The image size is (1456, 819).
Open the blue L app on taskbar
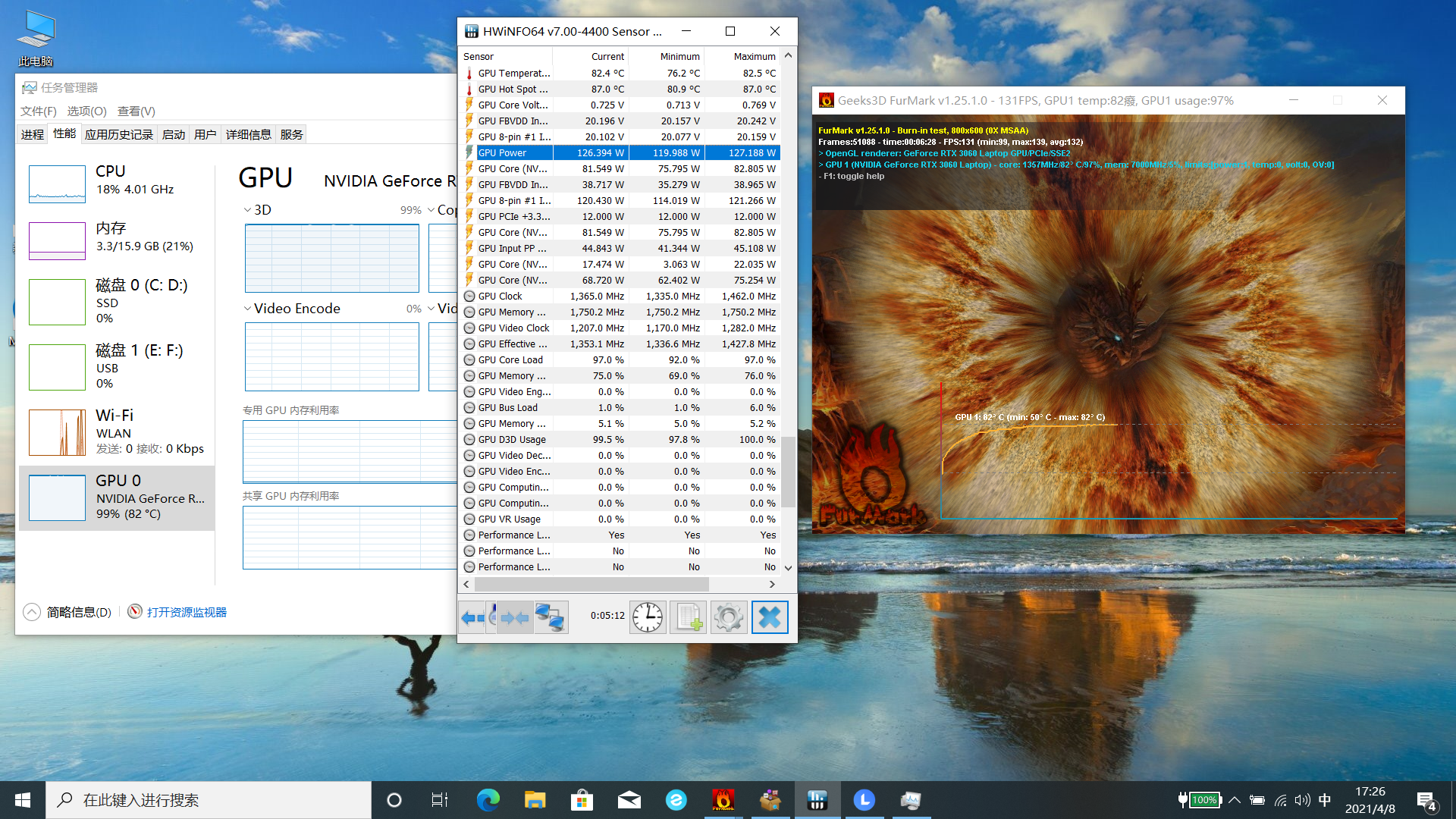tap(864, 800)
